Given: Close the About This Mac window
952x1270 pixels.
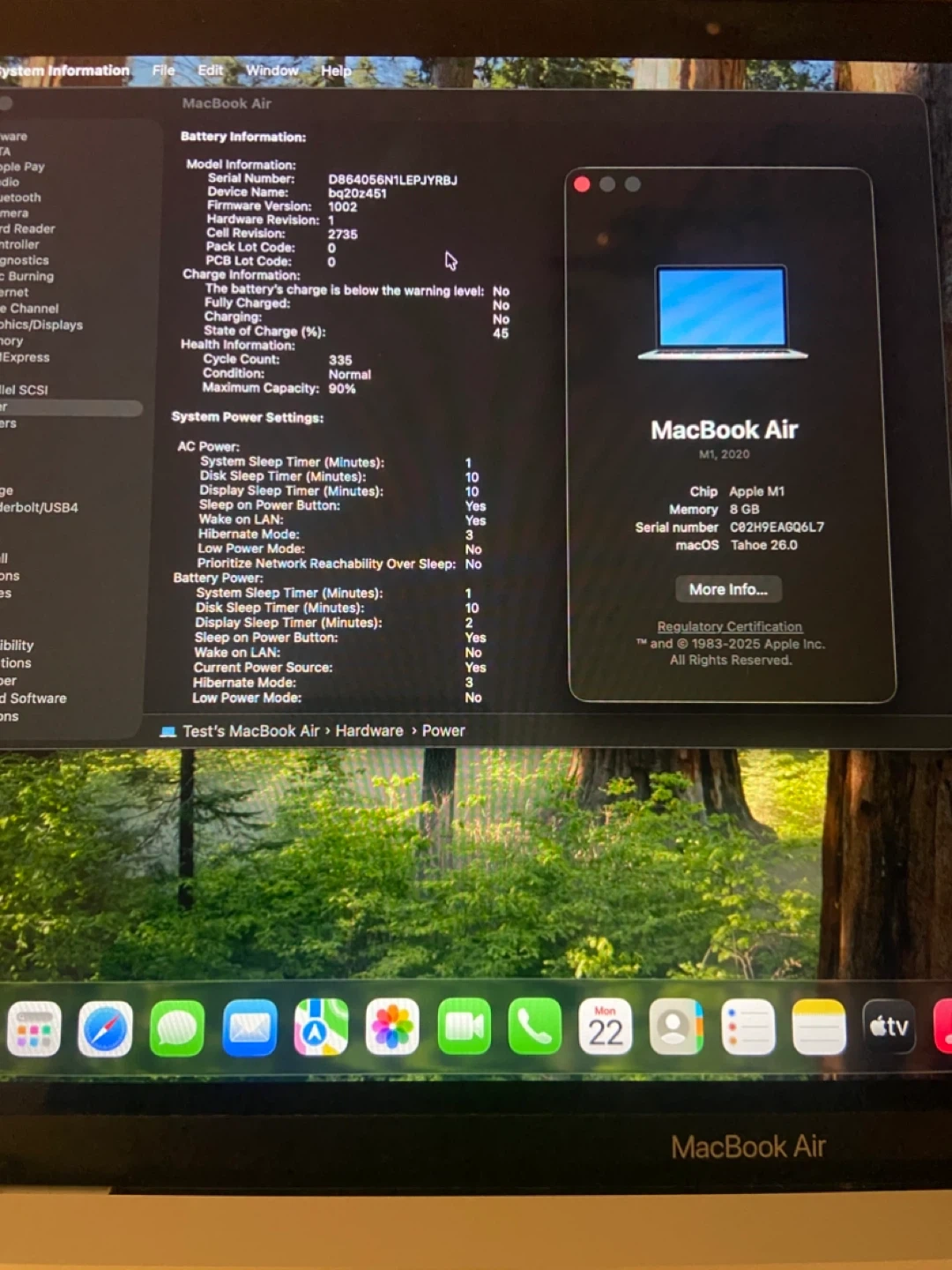Looking at the screenshot, I should tap(582, 184).
